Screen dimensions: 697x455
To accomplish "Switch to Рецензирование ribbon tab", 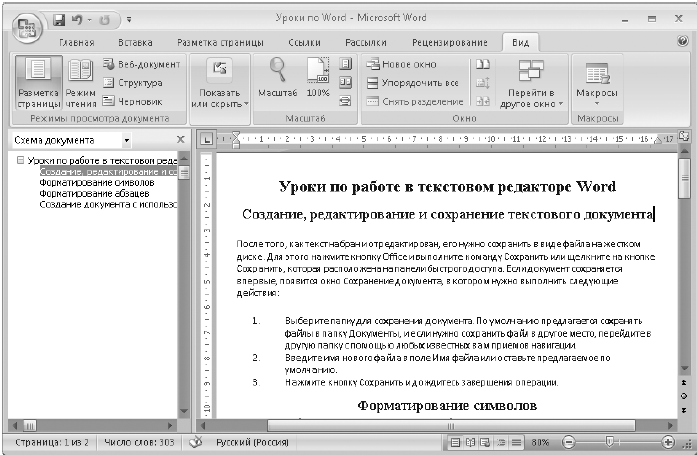I will pos(449,43).
